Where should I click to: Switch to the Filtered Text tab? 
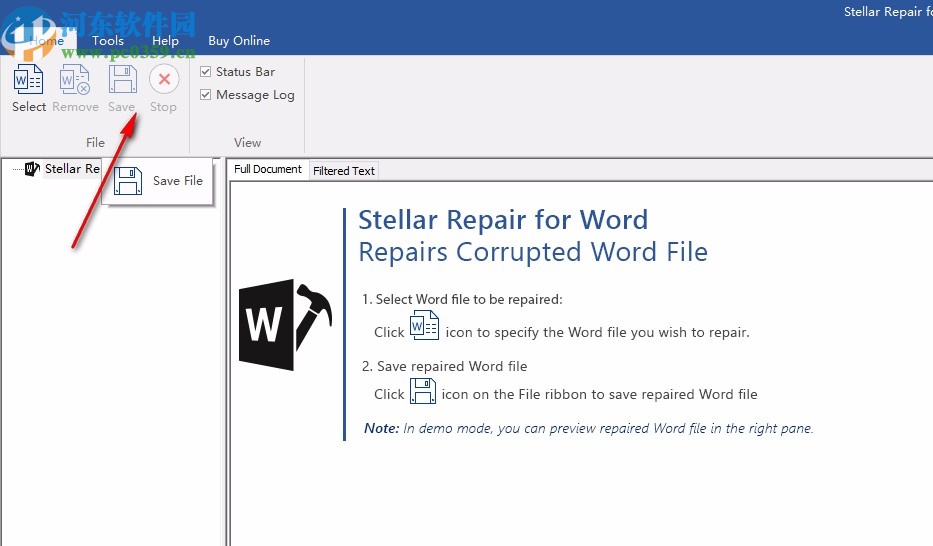tap(343, 171)
